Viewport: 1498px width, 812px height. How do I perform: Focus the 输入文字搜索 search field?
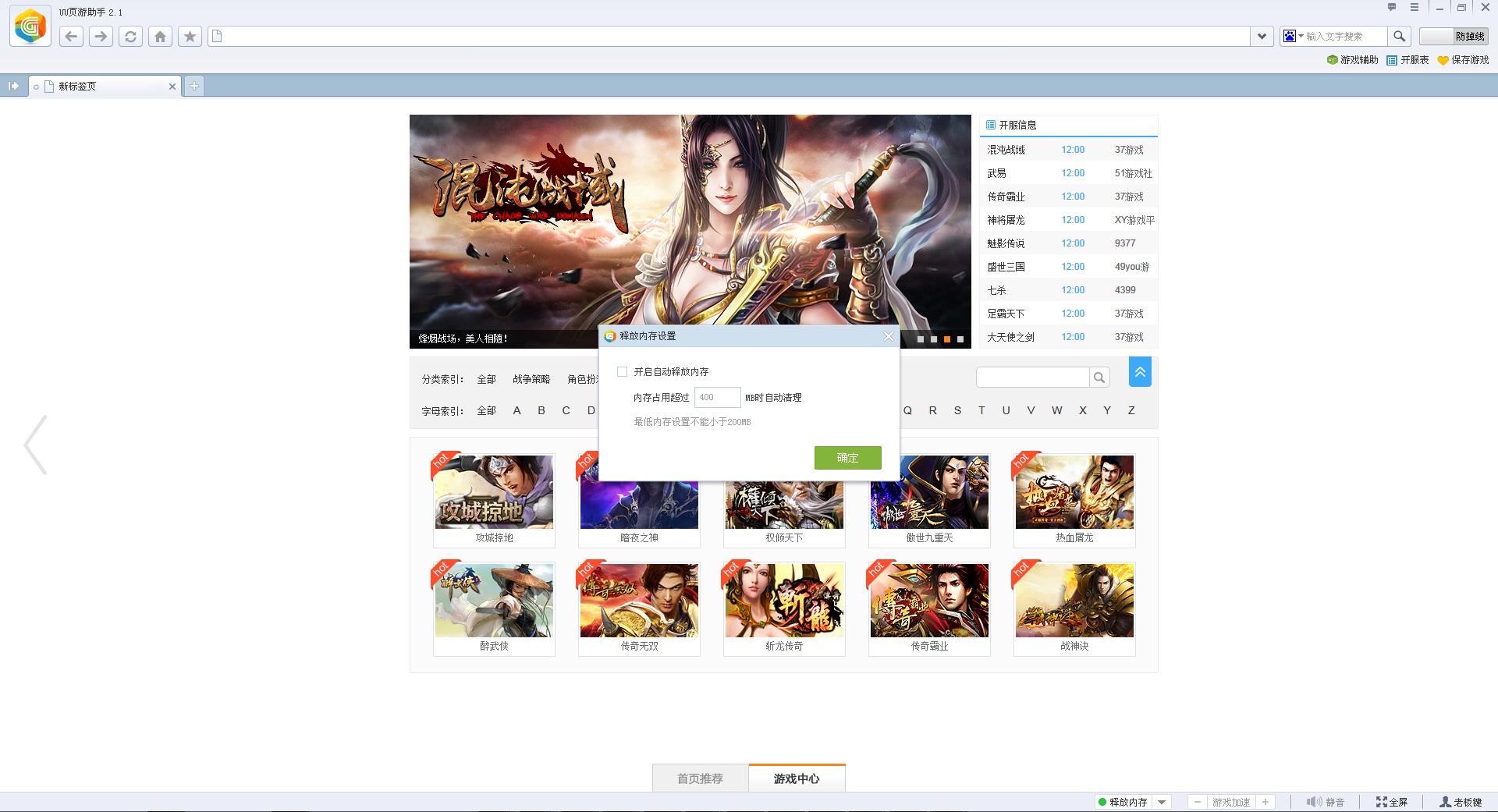tap(1346, 36)
